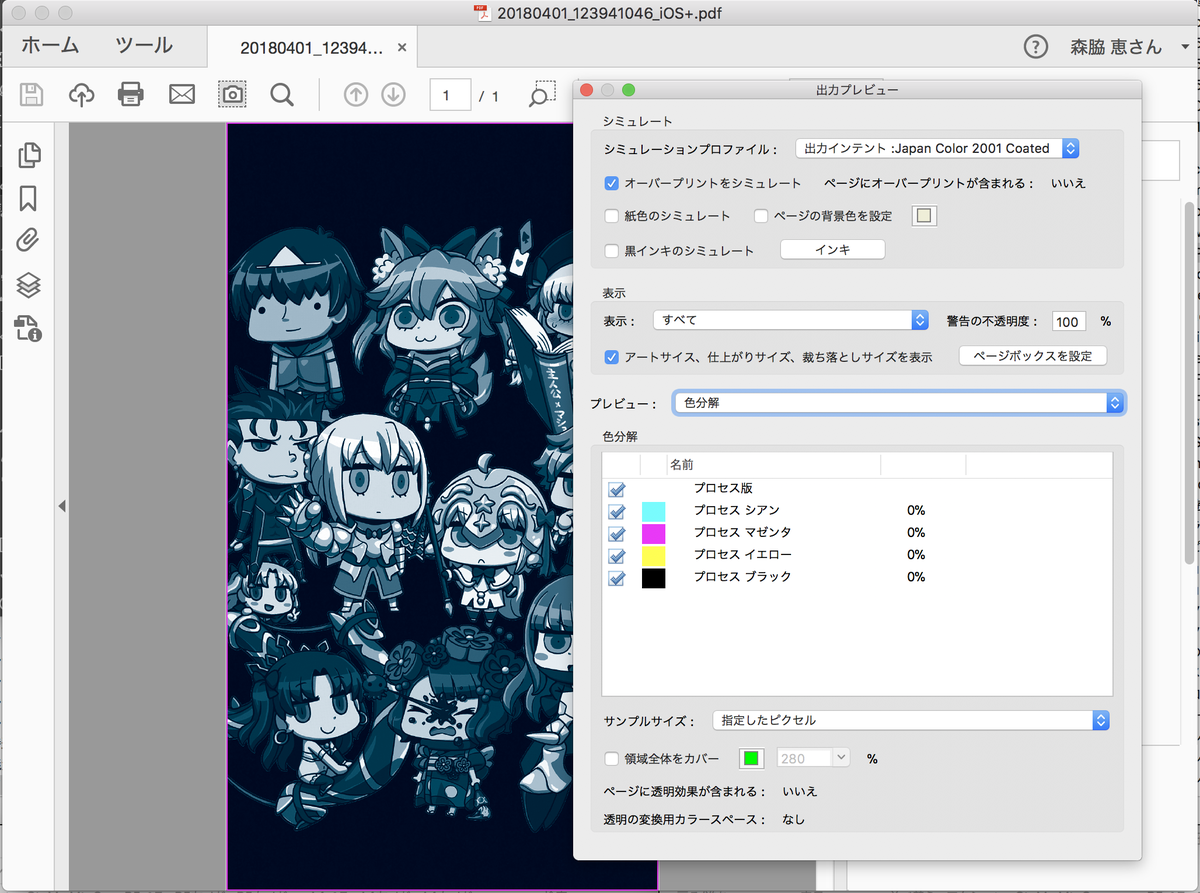
Task: Activate the snapshot camera tool
Action: [x=232, y=95]
